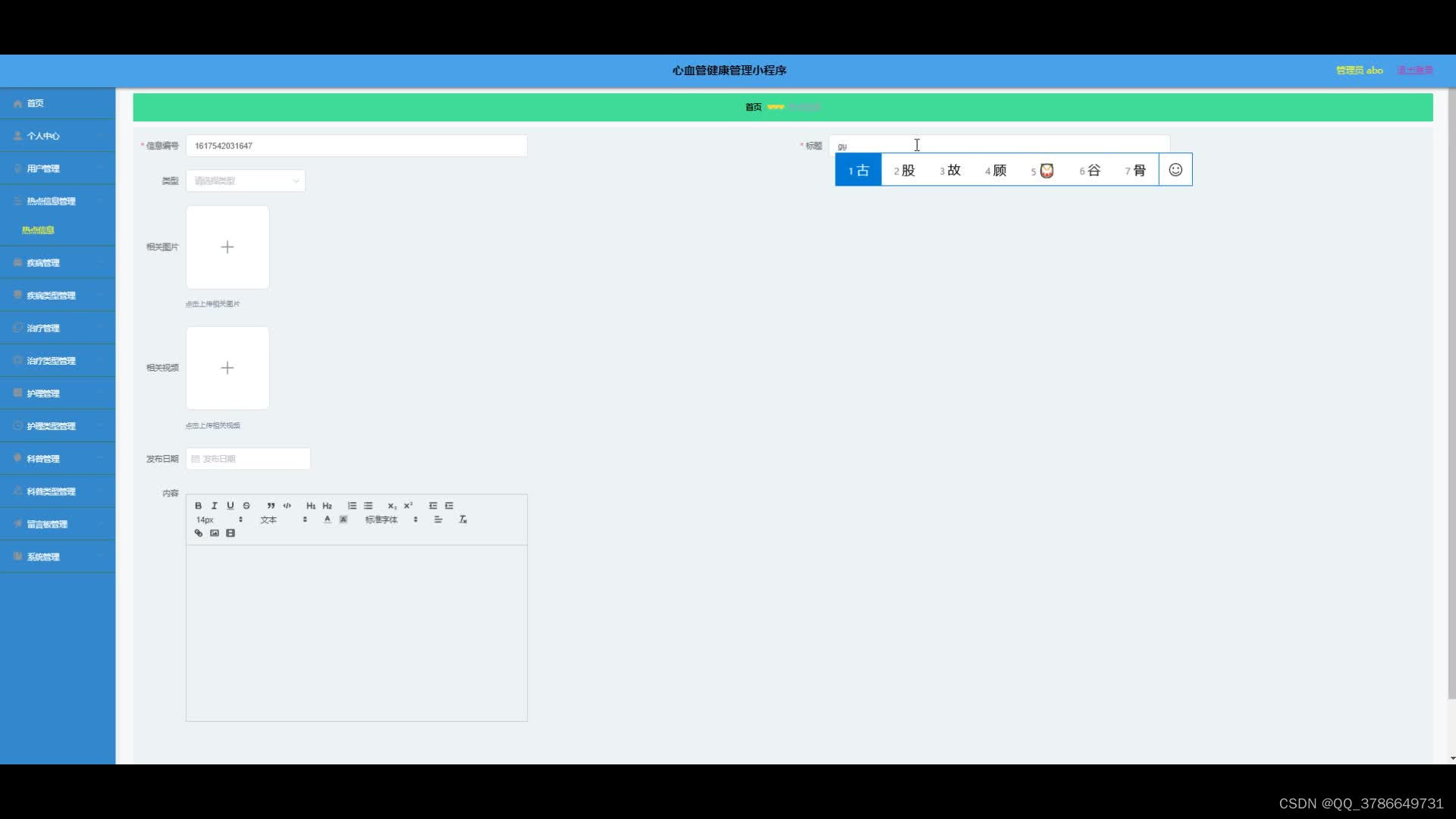The image size is (1456, 819).
Task: Insert a code block in the editor
Action: [x=287, y=506]
